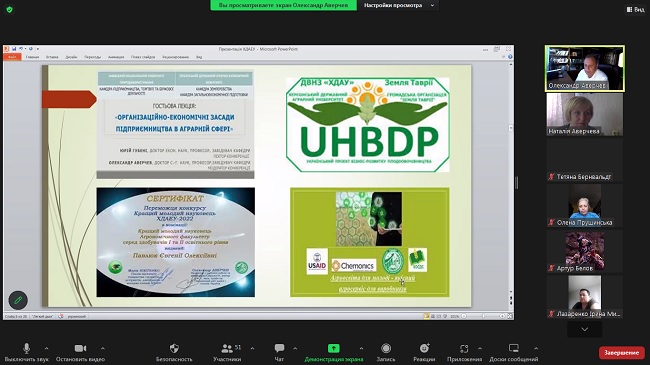Open the Безопасность shield menu
This screenshot has width=650, height=365.
click(x=174, y=352)
